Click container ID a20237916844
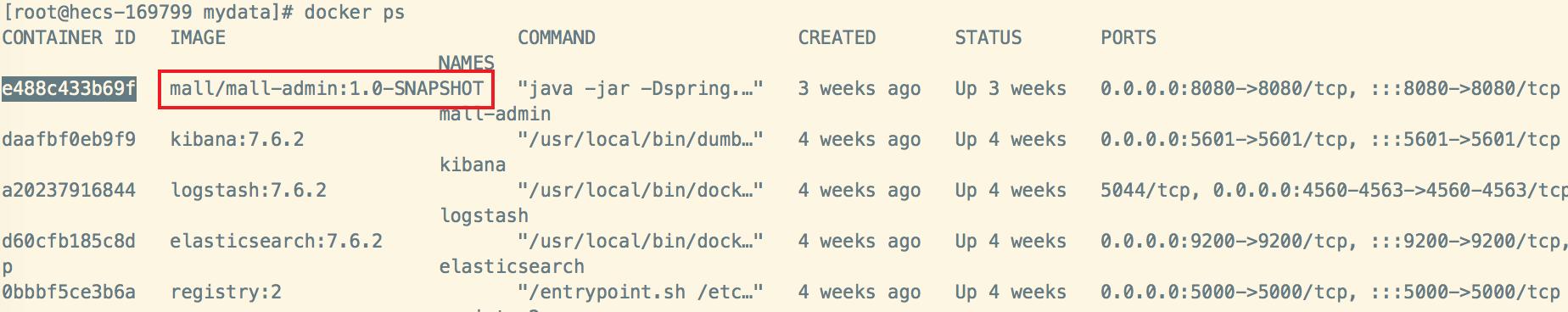This screenshot has width=1568, height=312. [69, 191]
